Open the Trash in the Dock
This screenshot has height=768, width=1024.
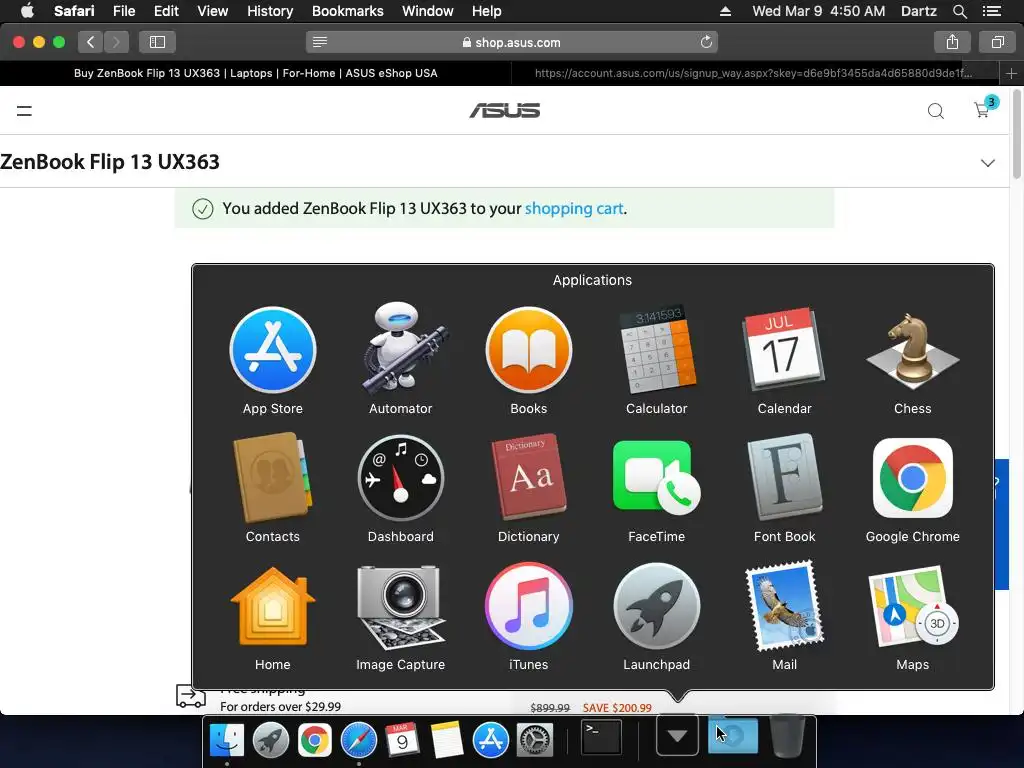pos(786,737)
